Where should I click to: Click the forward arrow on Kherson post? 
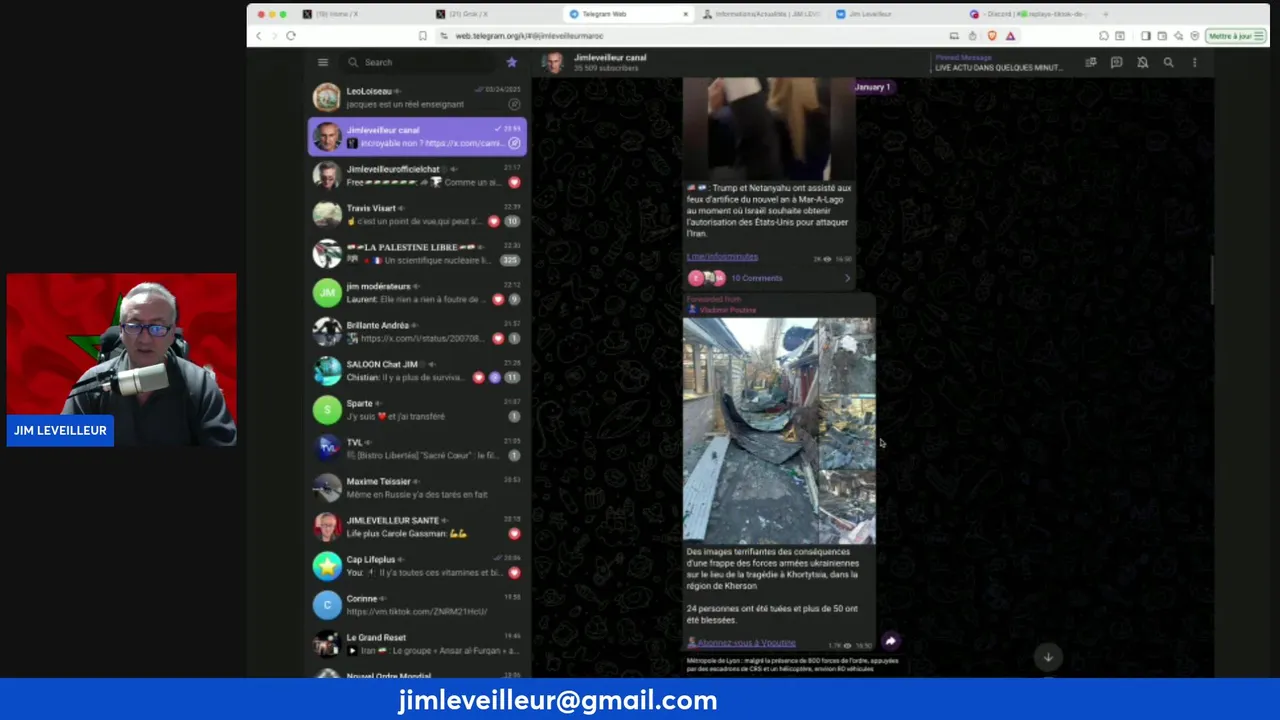(890, 641)
